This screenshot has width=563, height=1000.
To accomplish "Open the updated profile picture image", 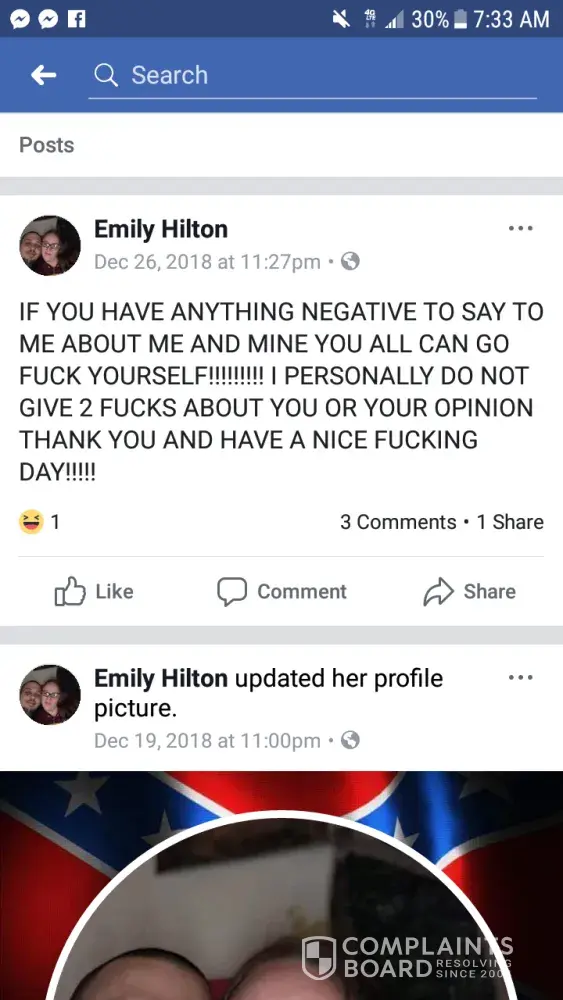I will 281,885.
